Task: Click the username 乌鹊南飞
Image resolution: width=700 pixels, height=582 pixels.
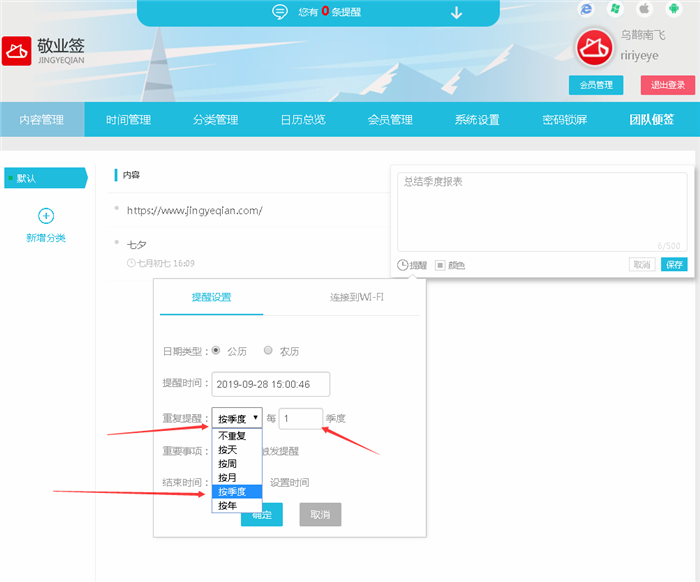Action: click(643, 35)
